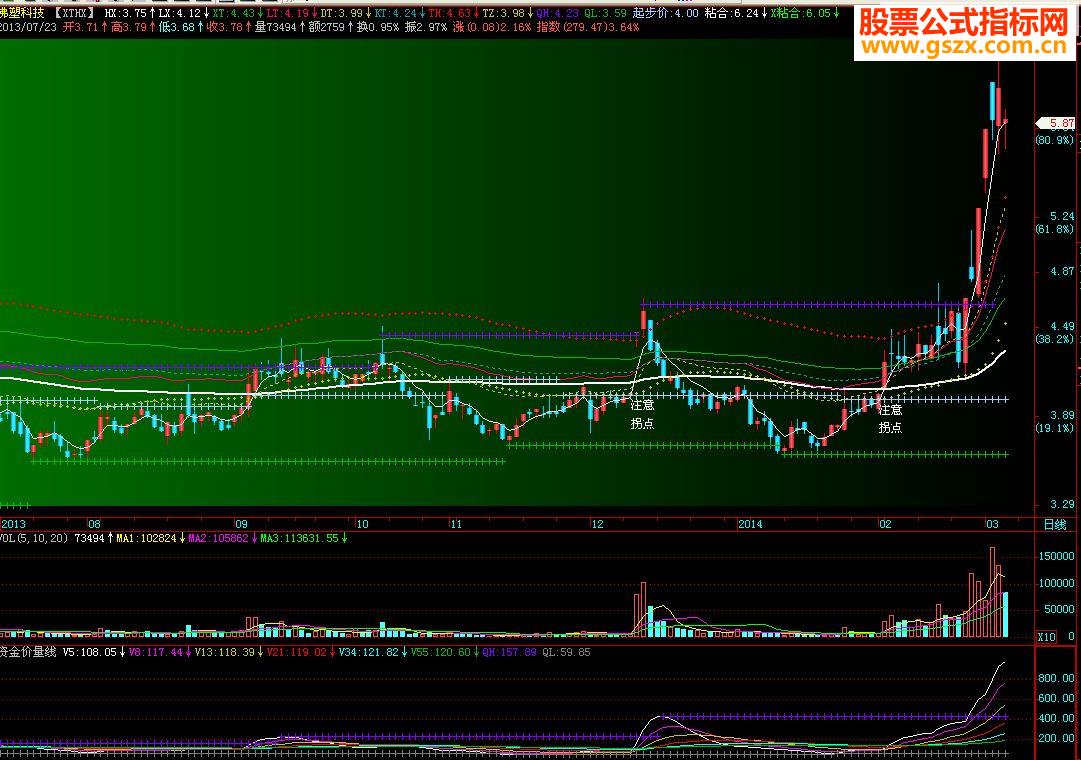1081x760 pixels.
Task: Click the open price 开3.71
Action: (81, 27)
